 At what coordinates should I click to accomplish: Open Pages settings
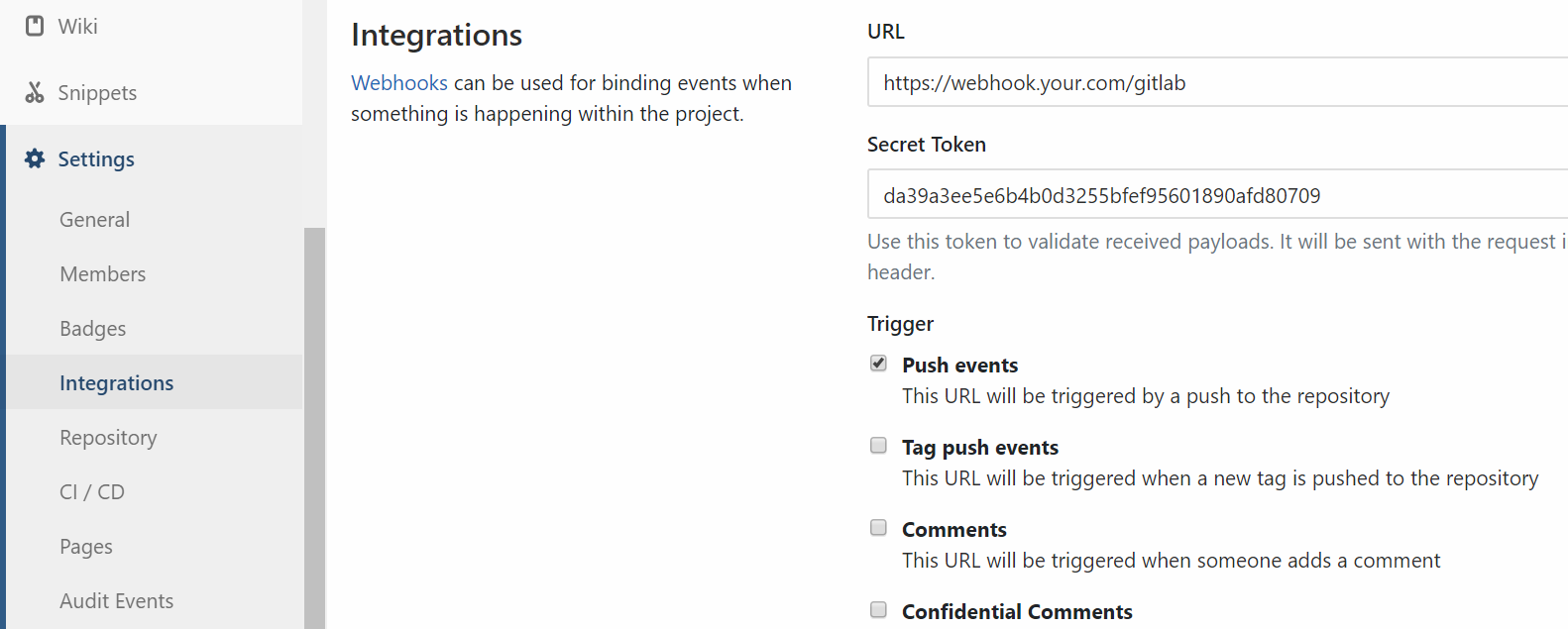[x=86, y=547]
